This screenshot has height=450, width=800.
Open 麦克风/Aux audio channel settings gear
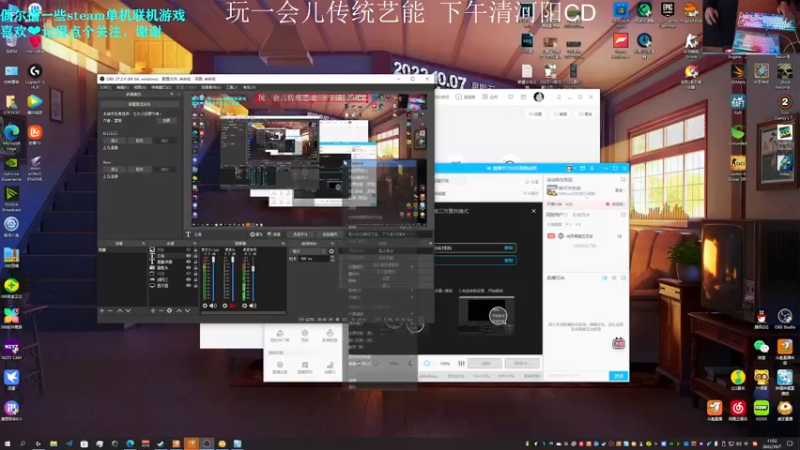205,306
